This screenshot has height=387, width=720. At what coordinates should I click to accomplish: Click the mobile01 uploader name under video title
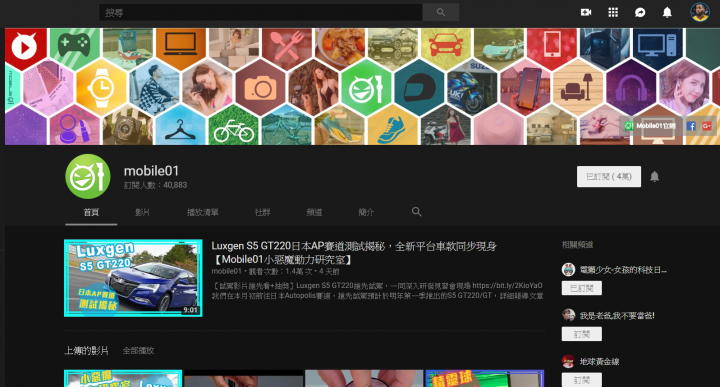coord(226,271)
